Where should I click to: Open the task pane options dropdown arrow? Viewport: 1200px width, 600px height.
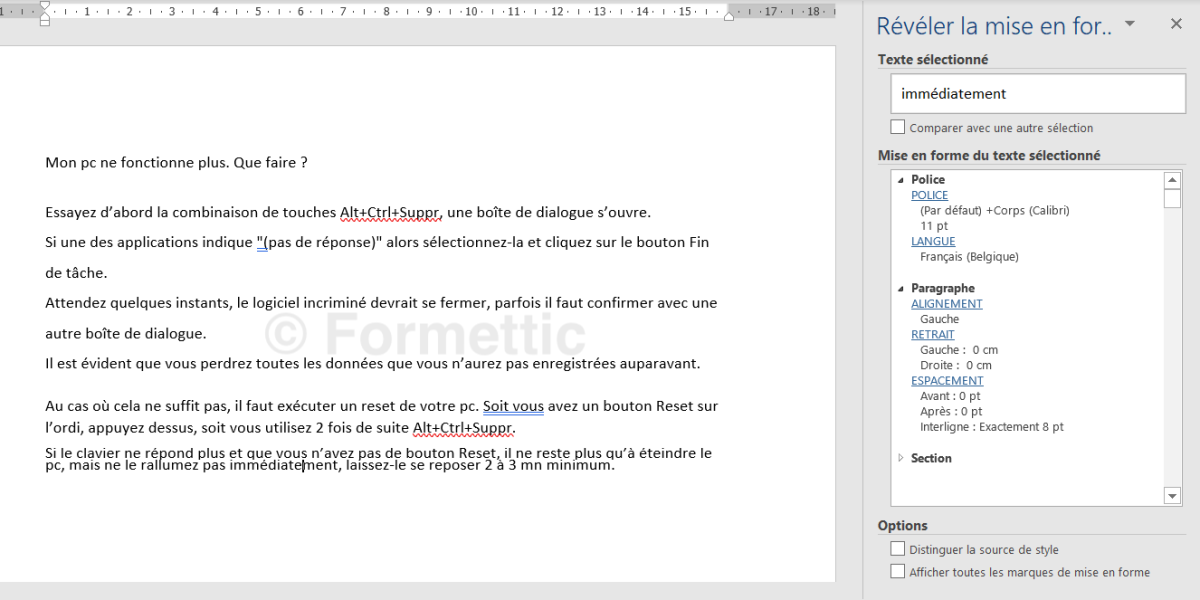coord(1130,24)
